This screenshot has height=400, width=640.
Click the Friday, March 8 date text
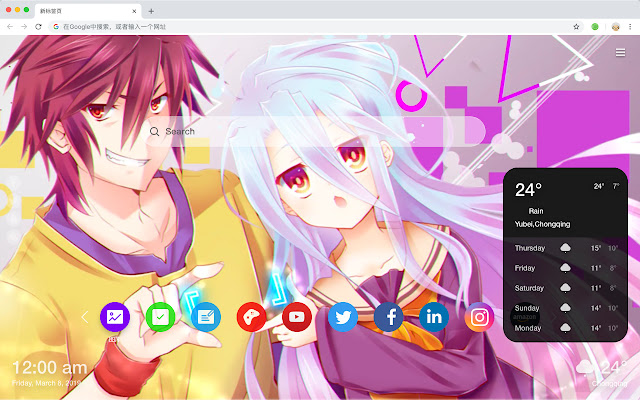[x=46, y=383]
